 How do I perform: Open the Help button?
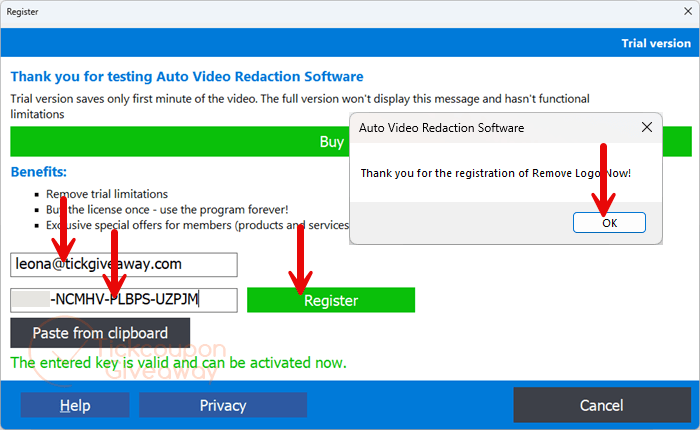pyautogui.click(x=75, y=405)
